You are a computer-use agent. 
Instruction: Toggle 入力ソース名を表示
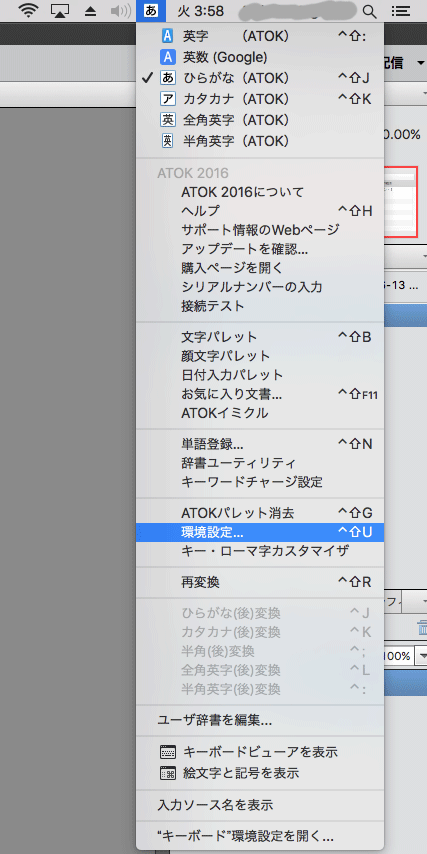pyautogui.click(x=260, y=804)
